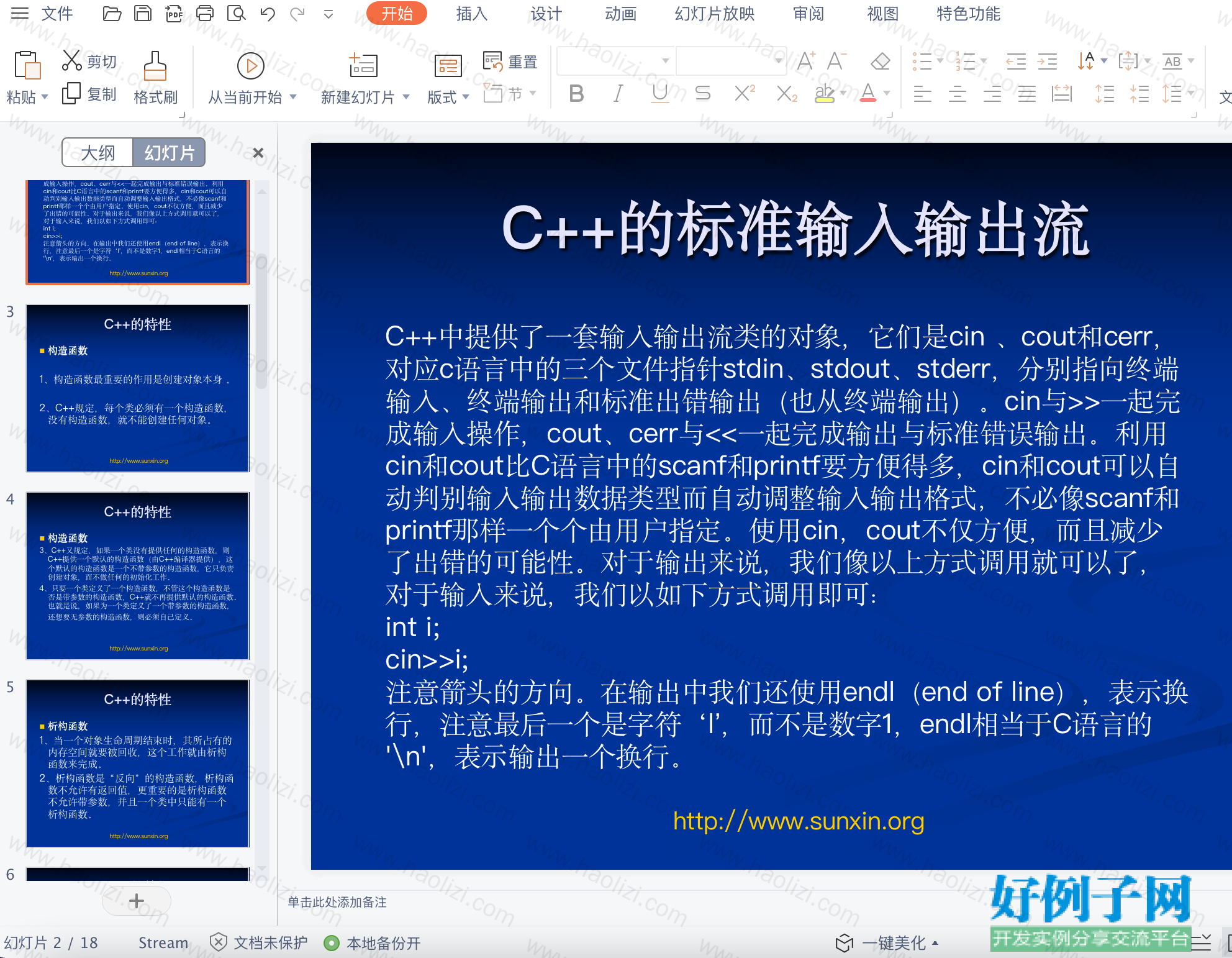Open the font size combo box
The image size is (1232, 958).
pyautogui.click(x=731, y=61)
